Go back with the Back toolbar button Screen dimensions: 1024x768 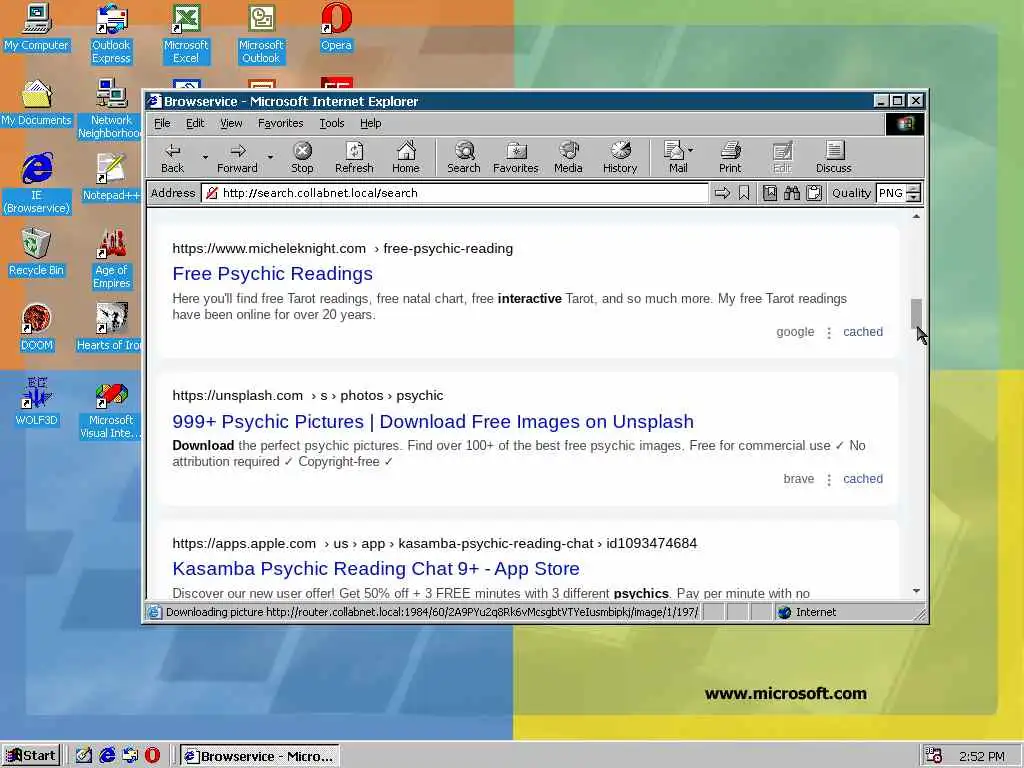172,158
